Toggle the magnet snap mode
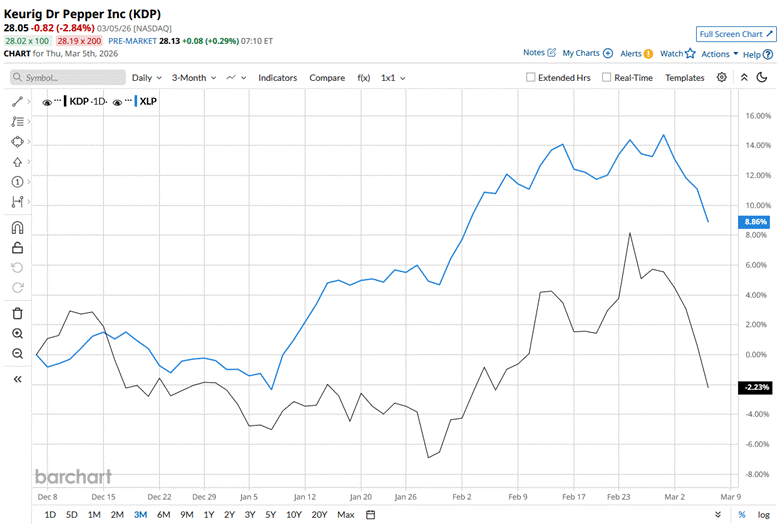Screen dimensions: 780x524 point(17,228)
